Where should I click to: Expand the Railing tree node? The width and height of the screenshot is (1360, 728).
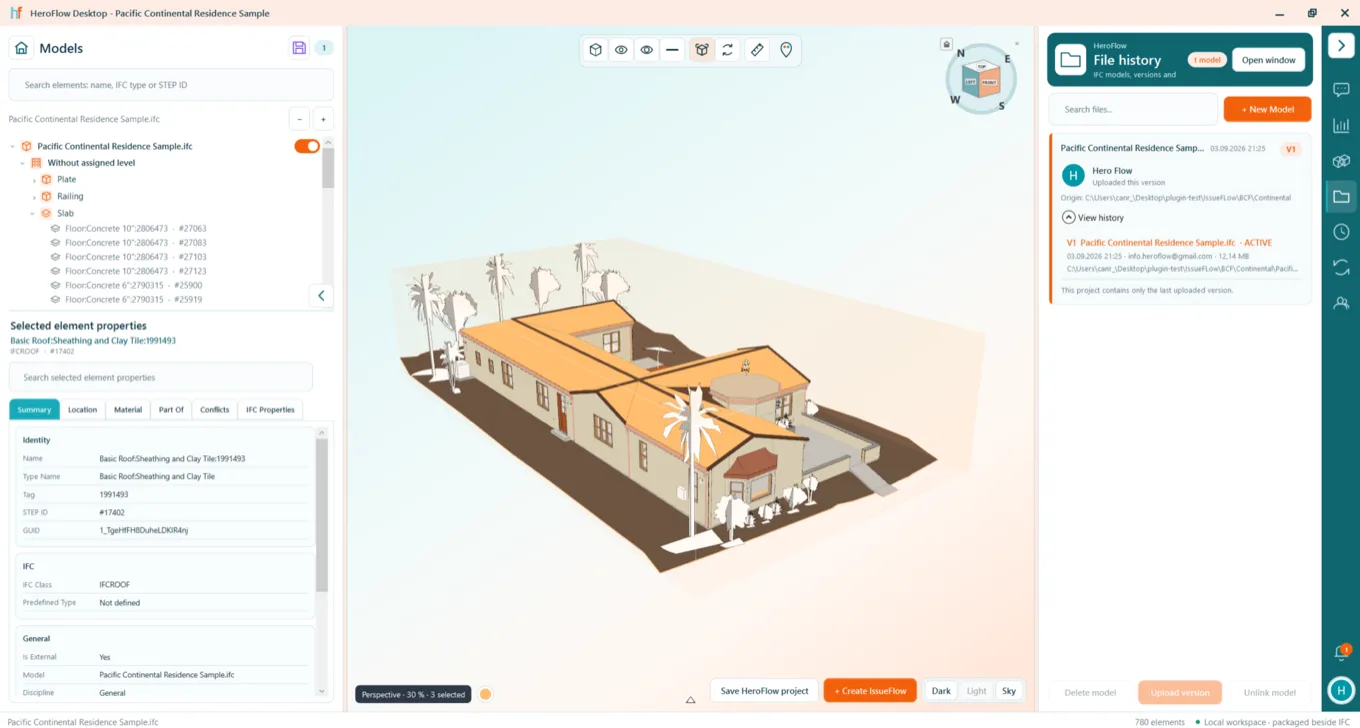pos(34,197)
